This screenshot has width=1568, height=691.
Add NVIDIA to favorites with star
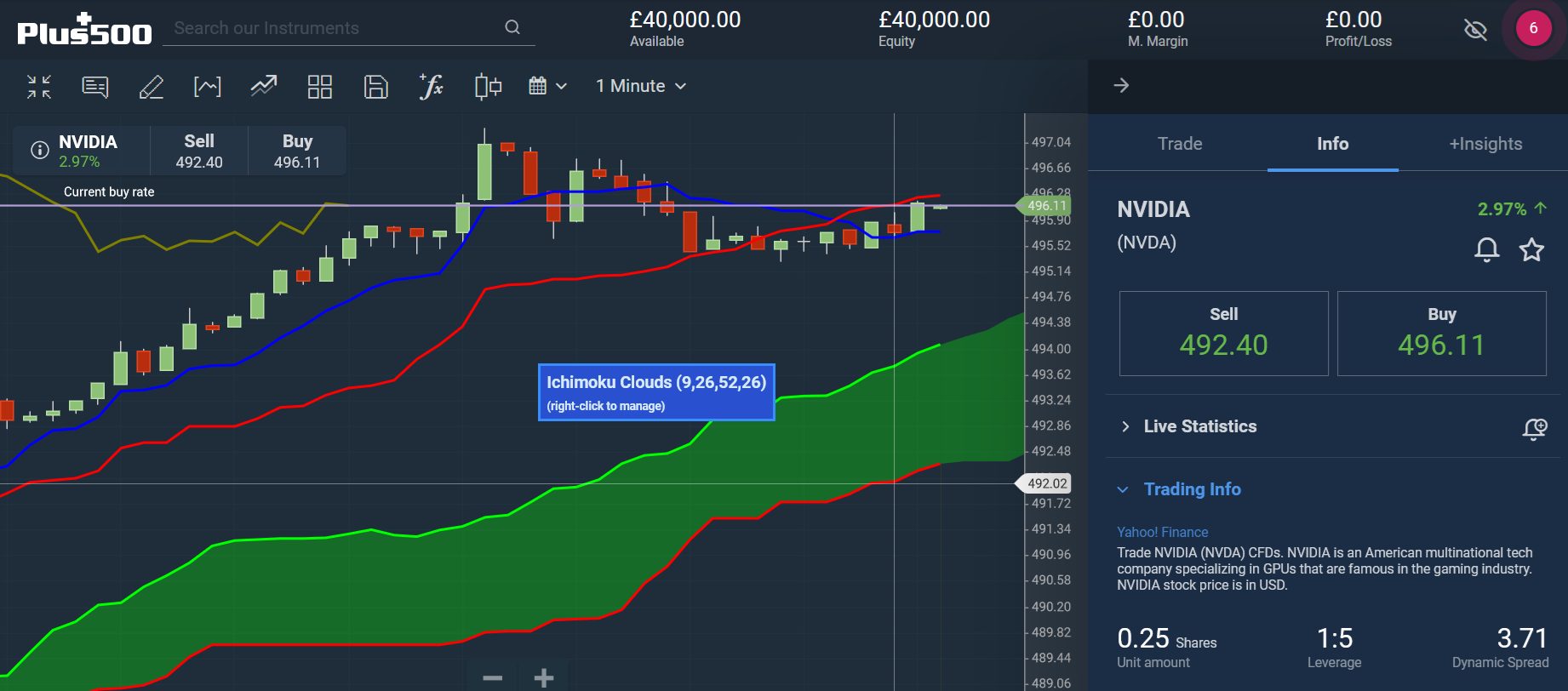[x=1531, y=249]
